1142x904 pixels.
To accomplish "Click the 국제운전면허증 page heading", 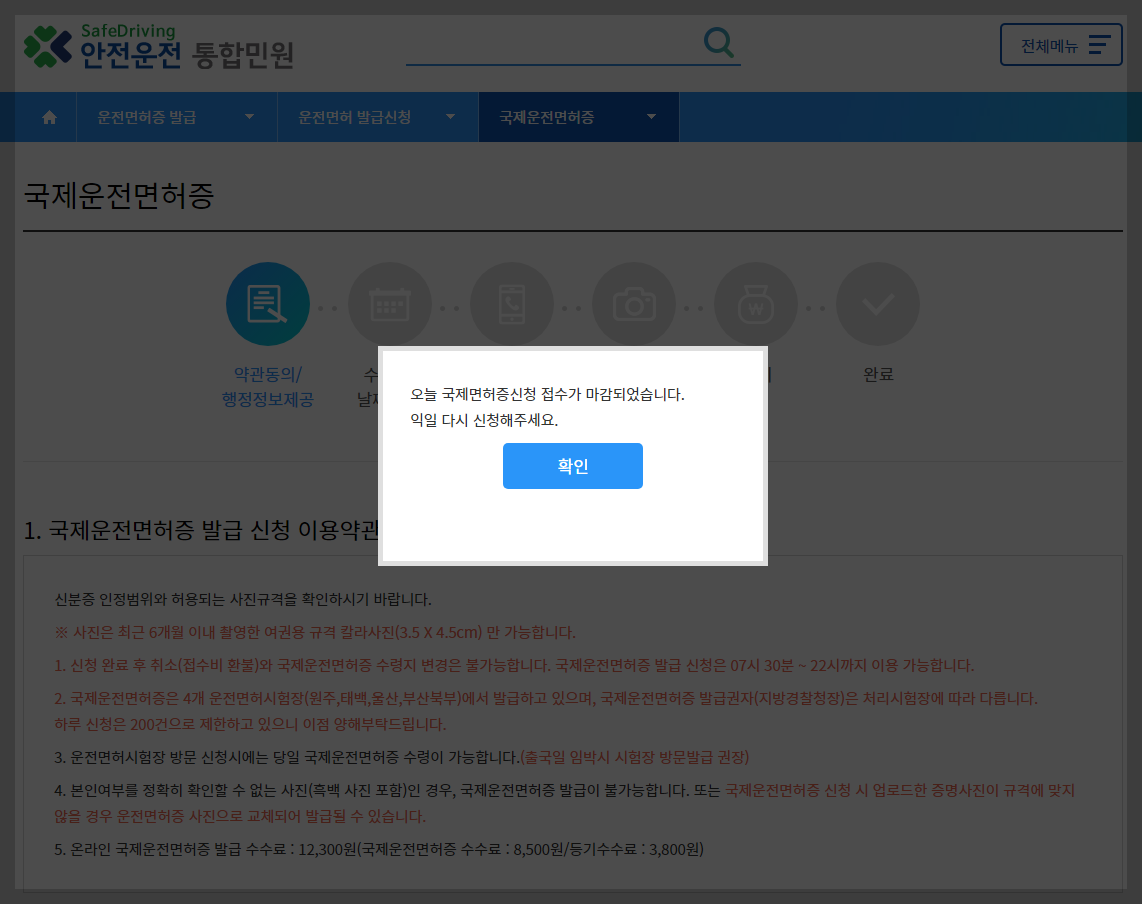I will coord(119,195).
